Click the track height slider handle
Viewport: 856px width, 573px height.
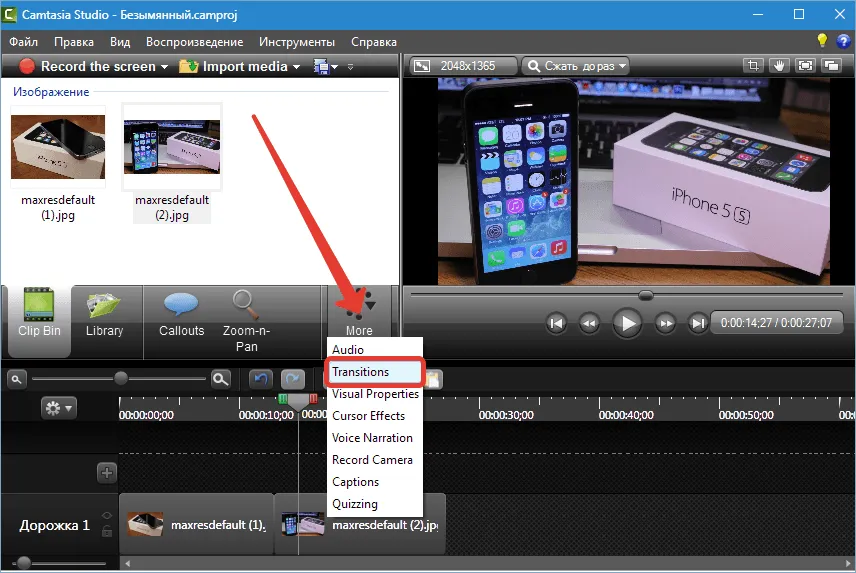pos(23,562)
